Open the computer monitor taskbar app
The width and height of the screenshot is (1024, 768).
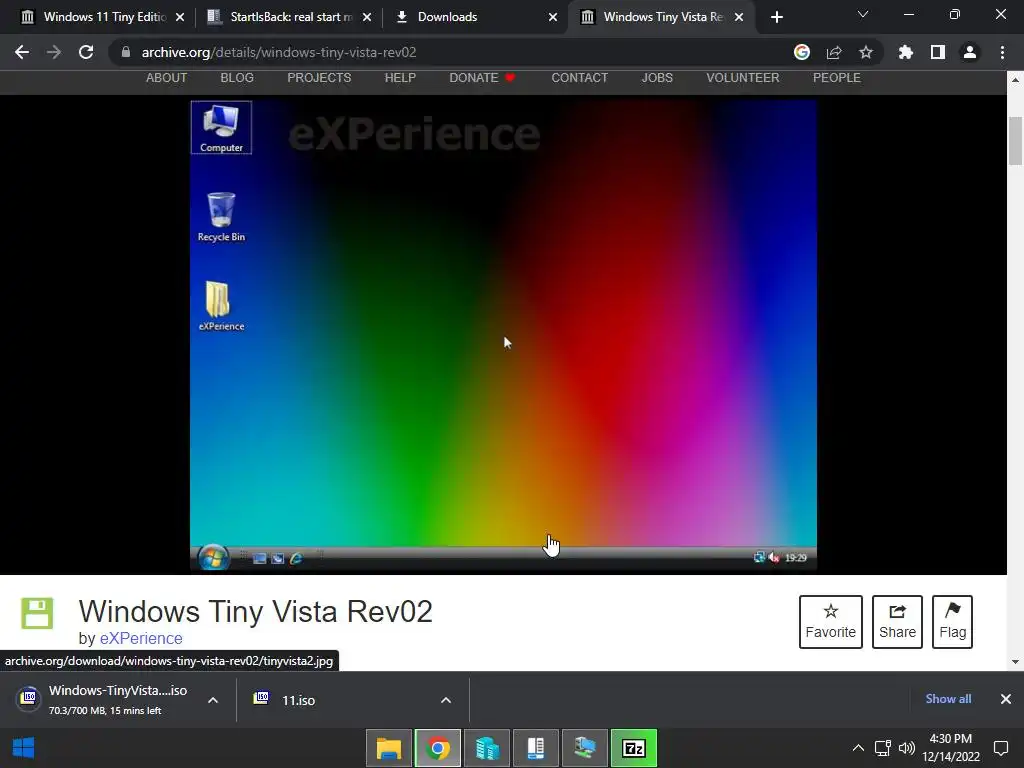tap(584, 748)
